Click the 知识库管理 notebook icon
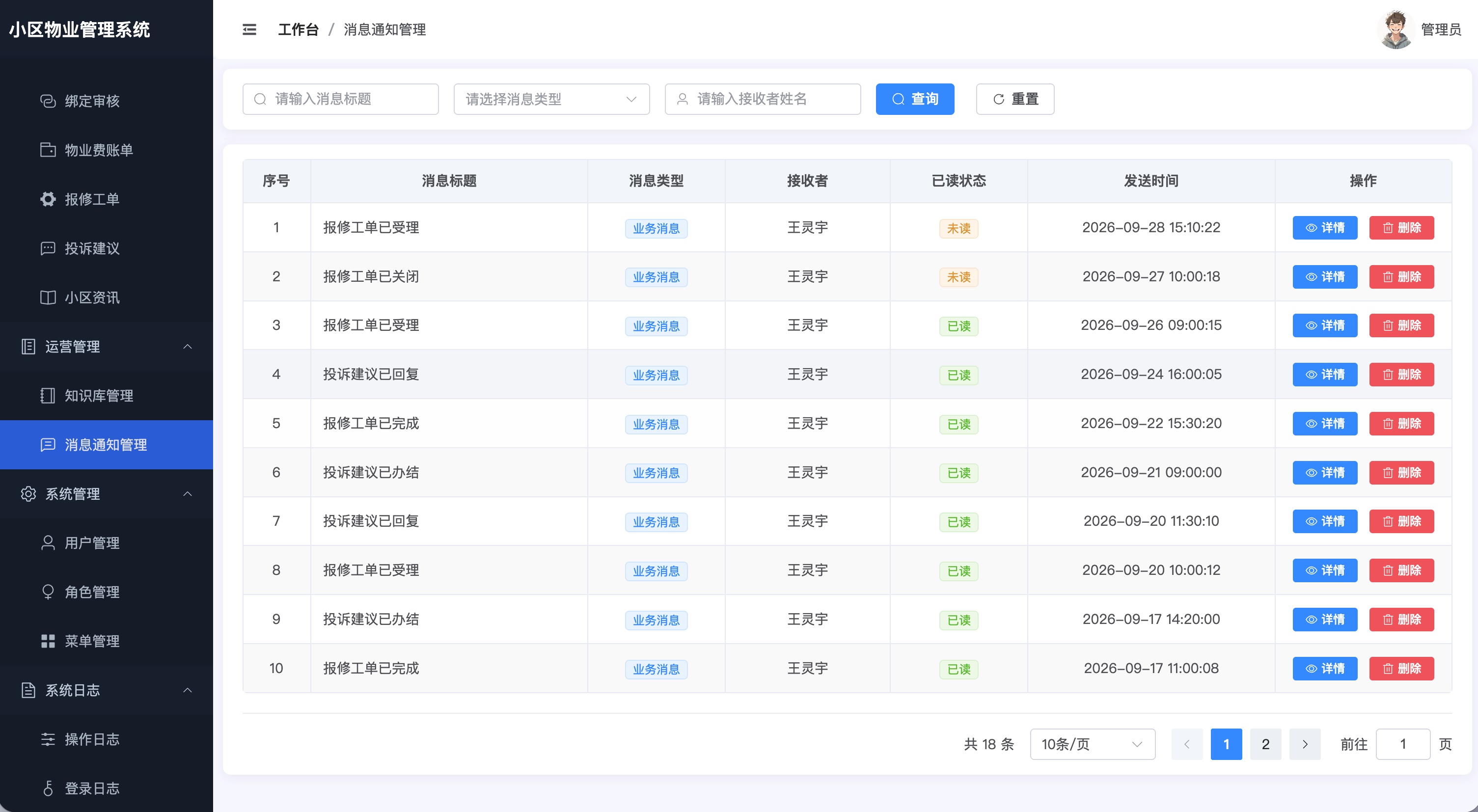The image size is (1478, 812). [x=48, y=396]
